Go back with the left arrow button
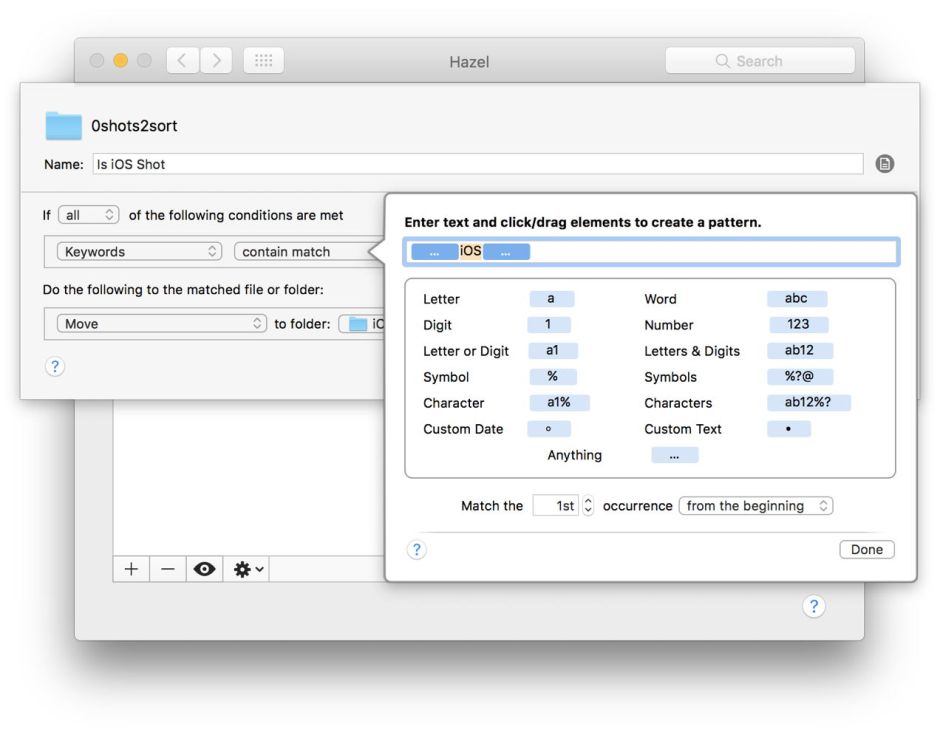Screen dimensions: 940x735 point(182,61)
